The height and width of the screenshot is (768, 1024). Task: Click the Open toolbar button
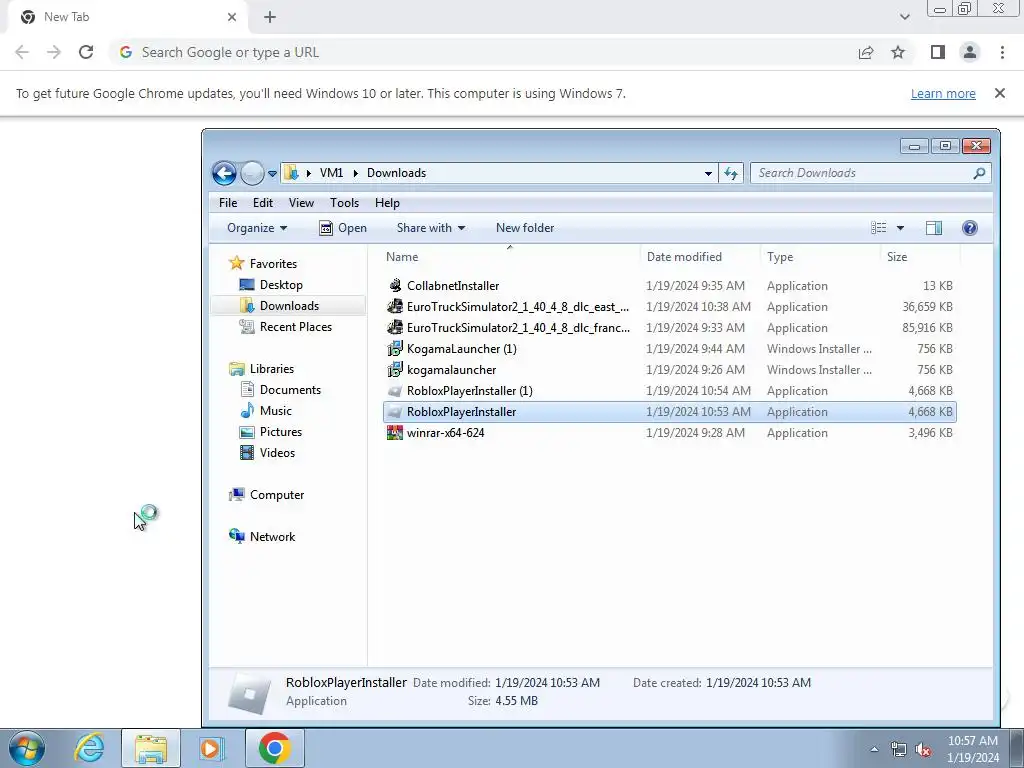click(343, 228)
